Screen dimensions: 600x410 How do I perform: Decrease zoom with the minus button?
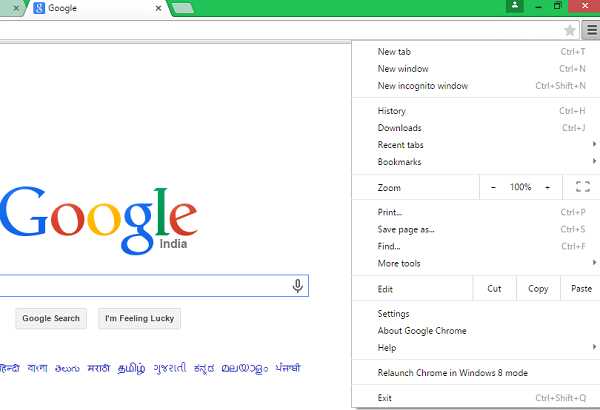[x=493, y=187]
